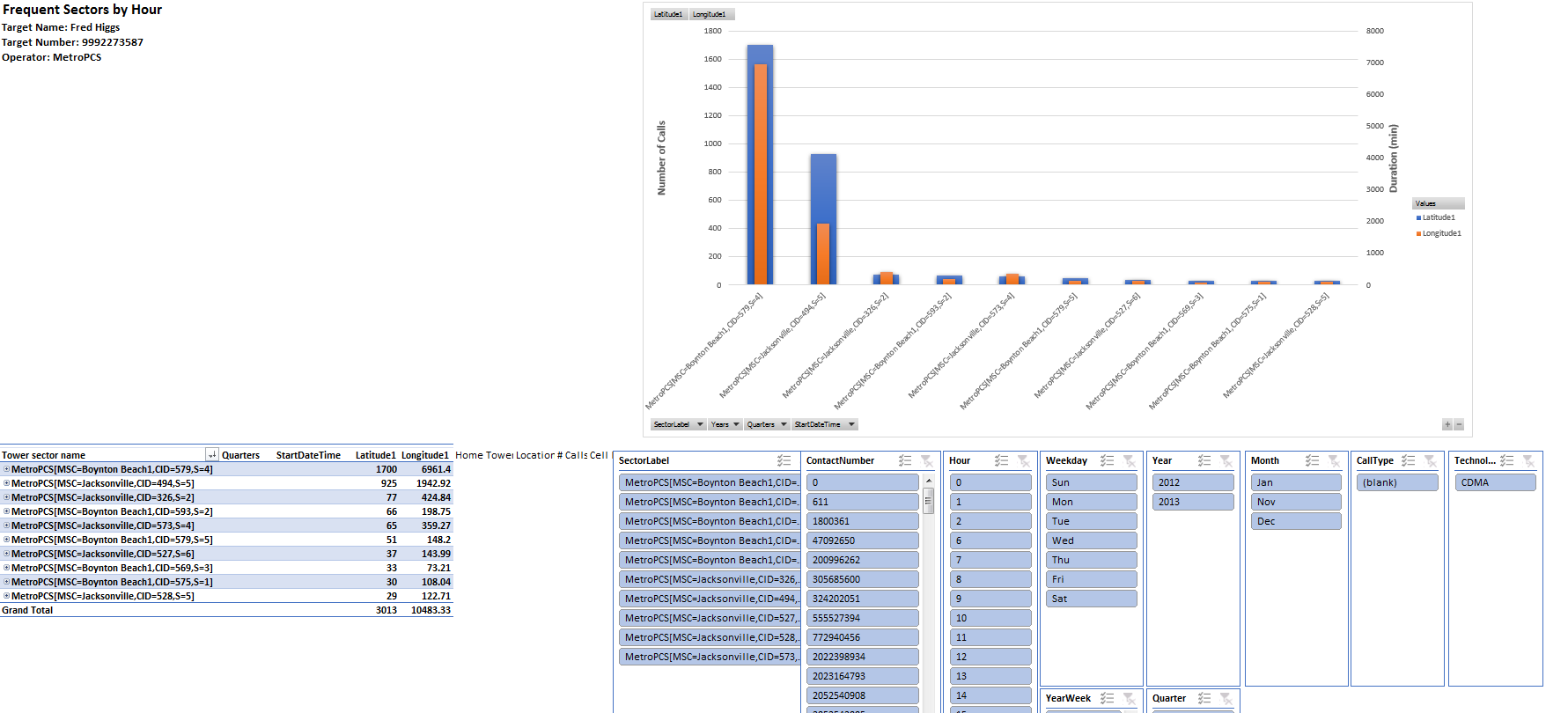Viewport: 1568px width, 713px height.
Task: Expand the Boynton Beach1 CID=579,S=4 pivot row
Action: point(6,469)
